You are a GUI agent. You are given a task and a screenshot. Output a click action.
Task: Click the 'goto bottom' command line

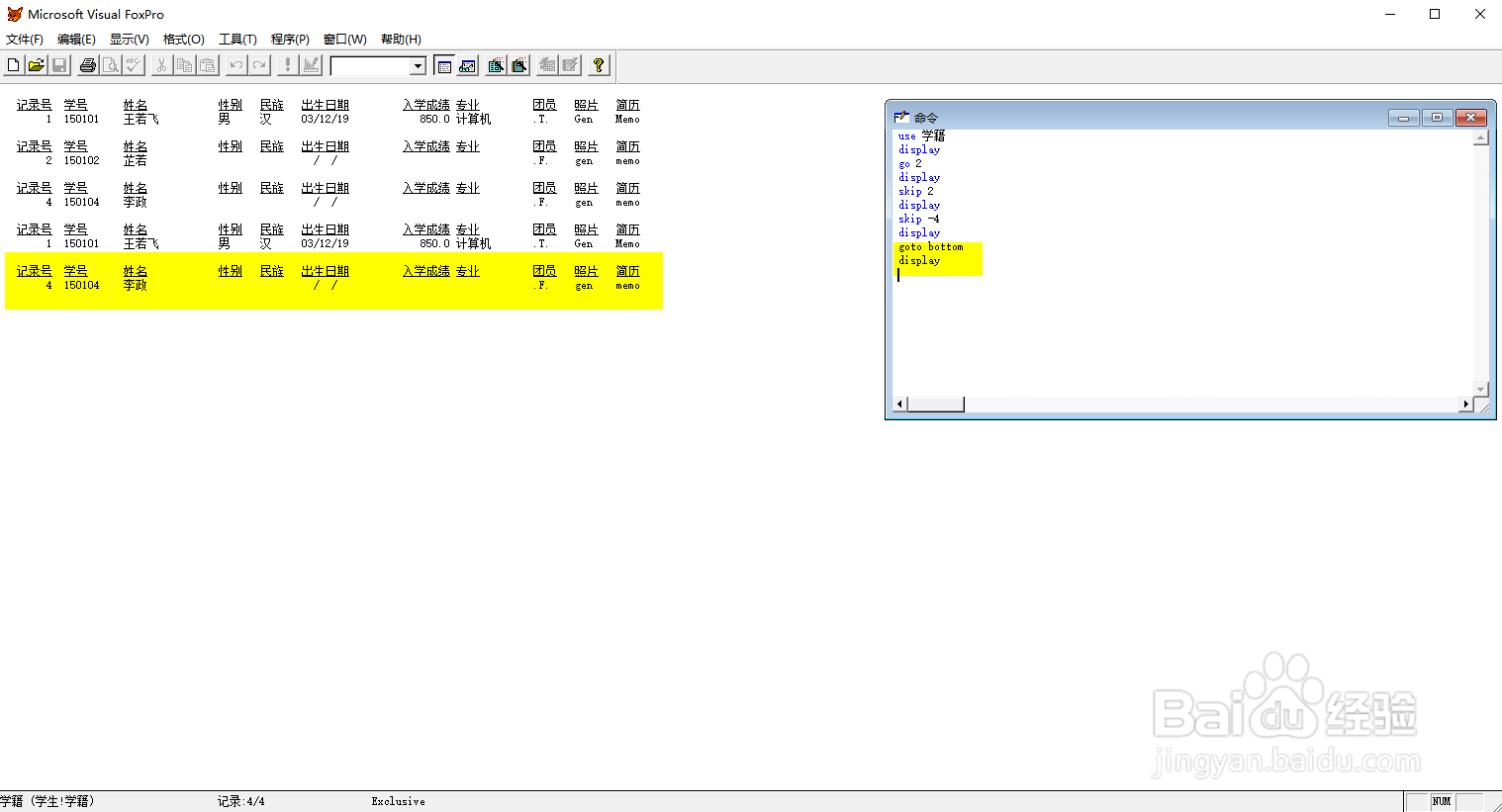(x=930, y=247)
